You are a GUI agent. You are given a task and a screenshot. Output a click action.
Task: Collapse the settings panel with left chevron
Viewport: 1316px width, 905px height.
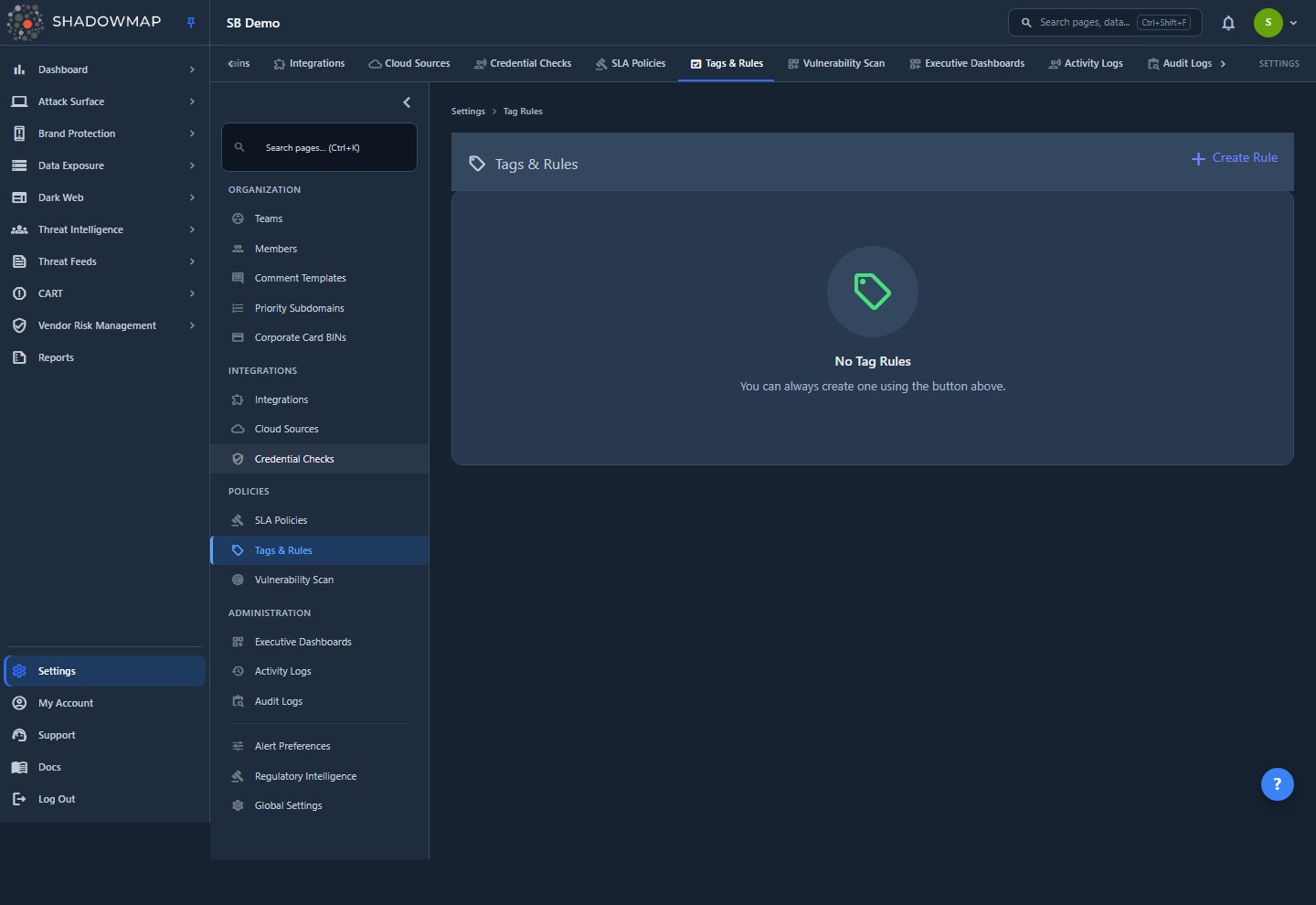(407, 102)
